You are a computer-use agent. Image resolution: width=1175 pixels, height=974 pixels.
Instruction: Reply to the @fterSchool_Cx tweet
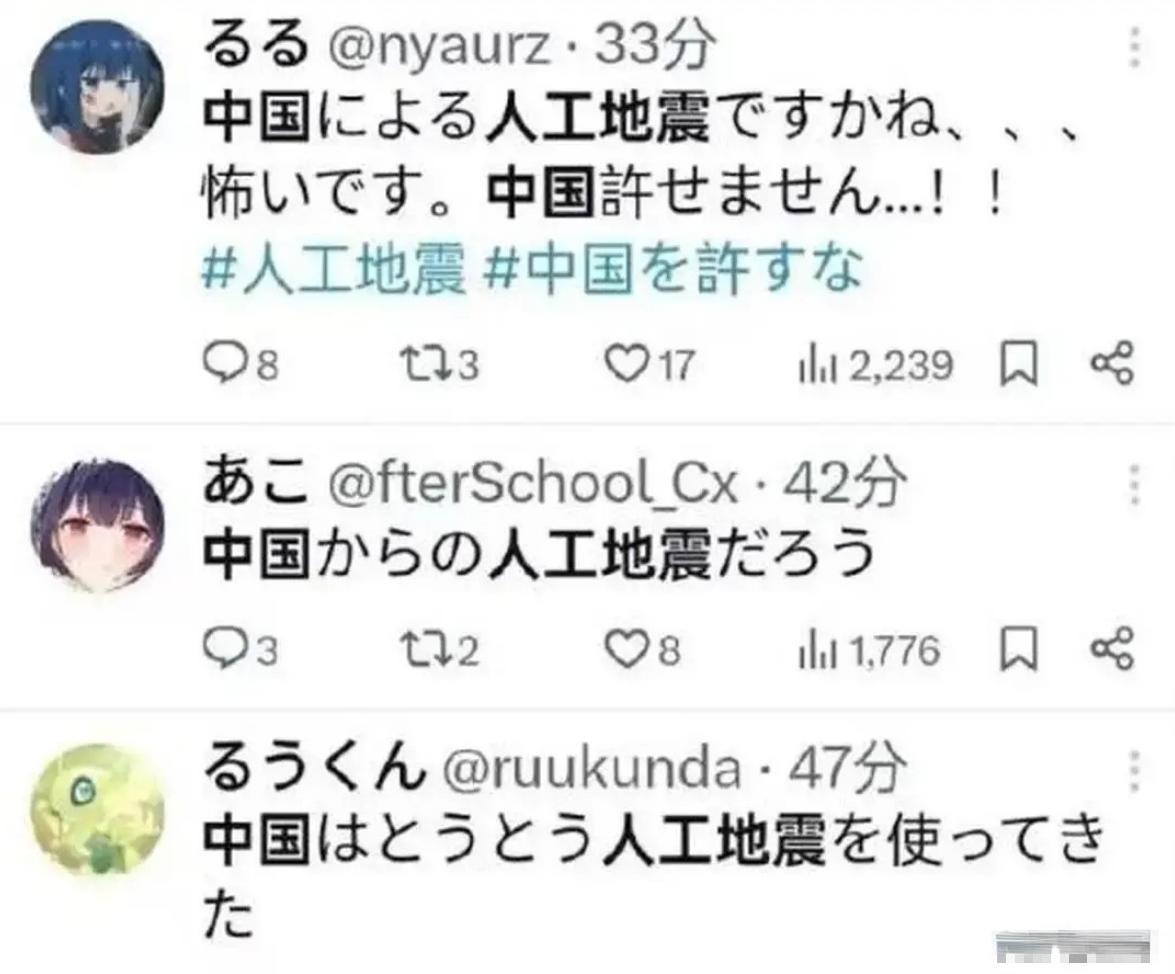pos(240,650)
